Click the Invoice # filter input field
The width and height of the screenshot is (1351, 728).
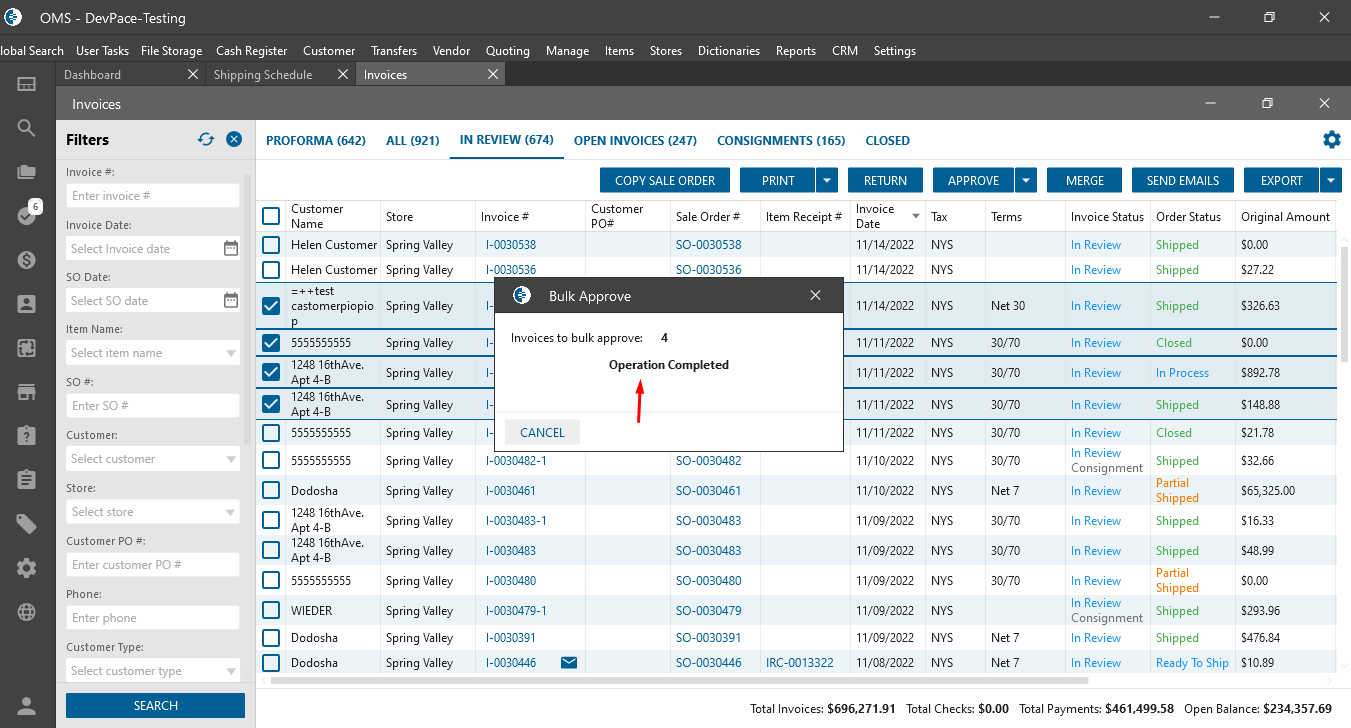[x=153, y=196]
